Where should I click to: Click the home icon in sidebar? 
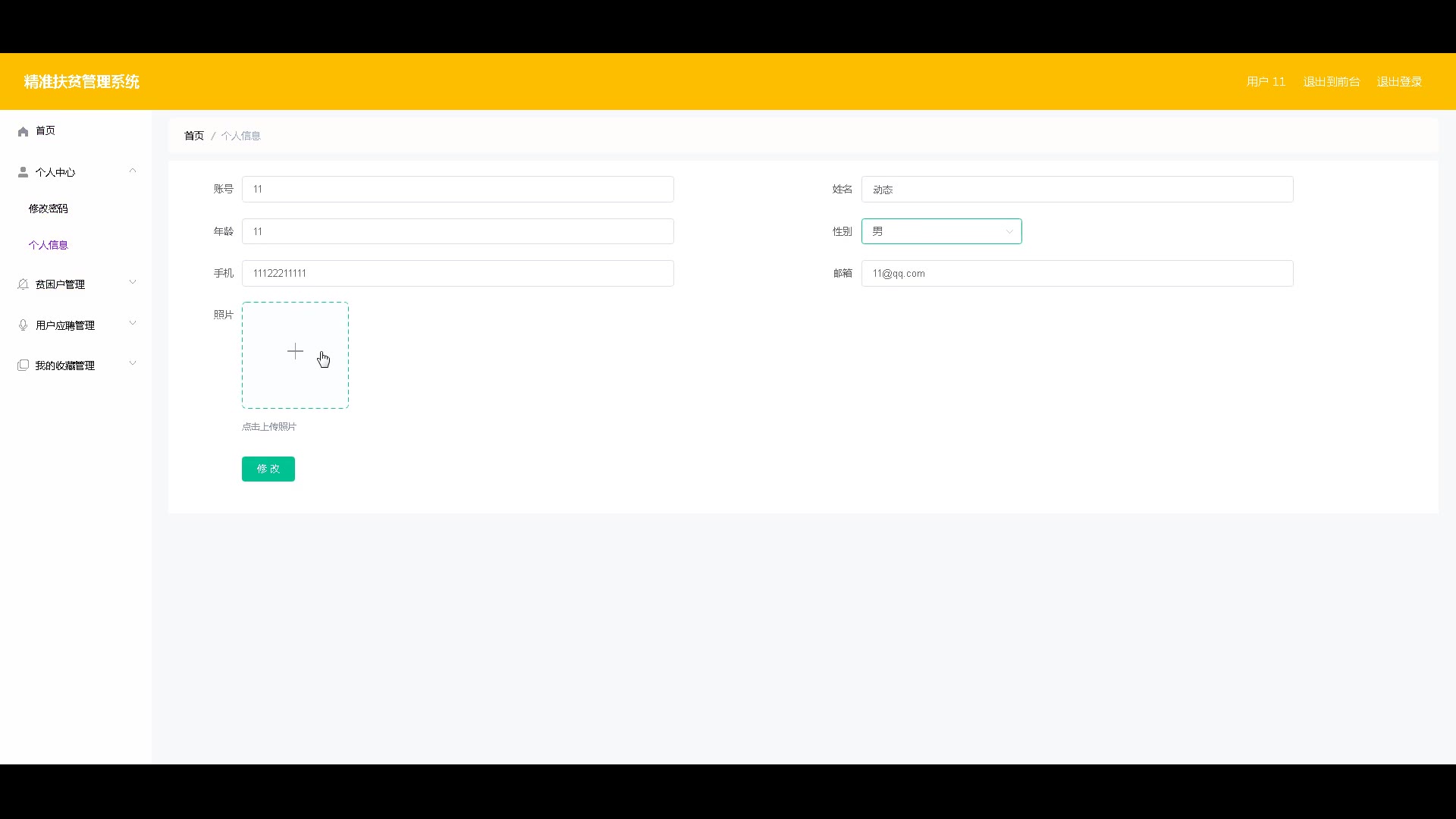[x=23, y=131]
